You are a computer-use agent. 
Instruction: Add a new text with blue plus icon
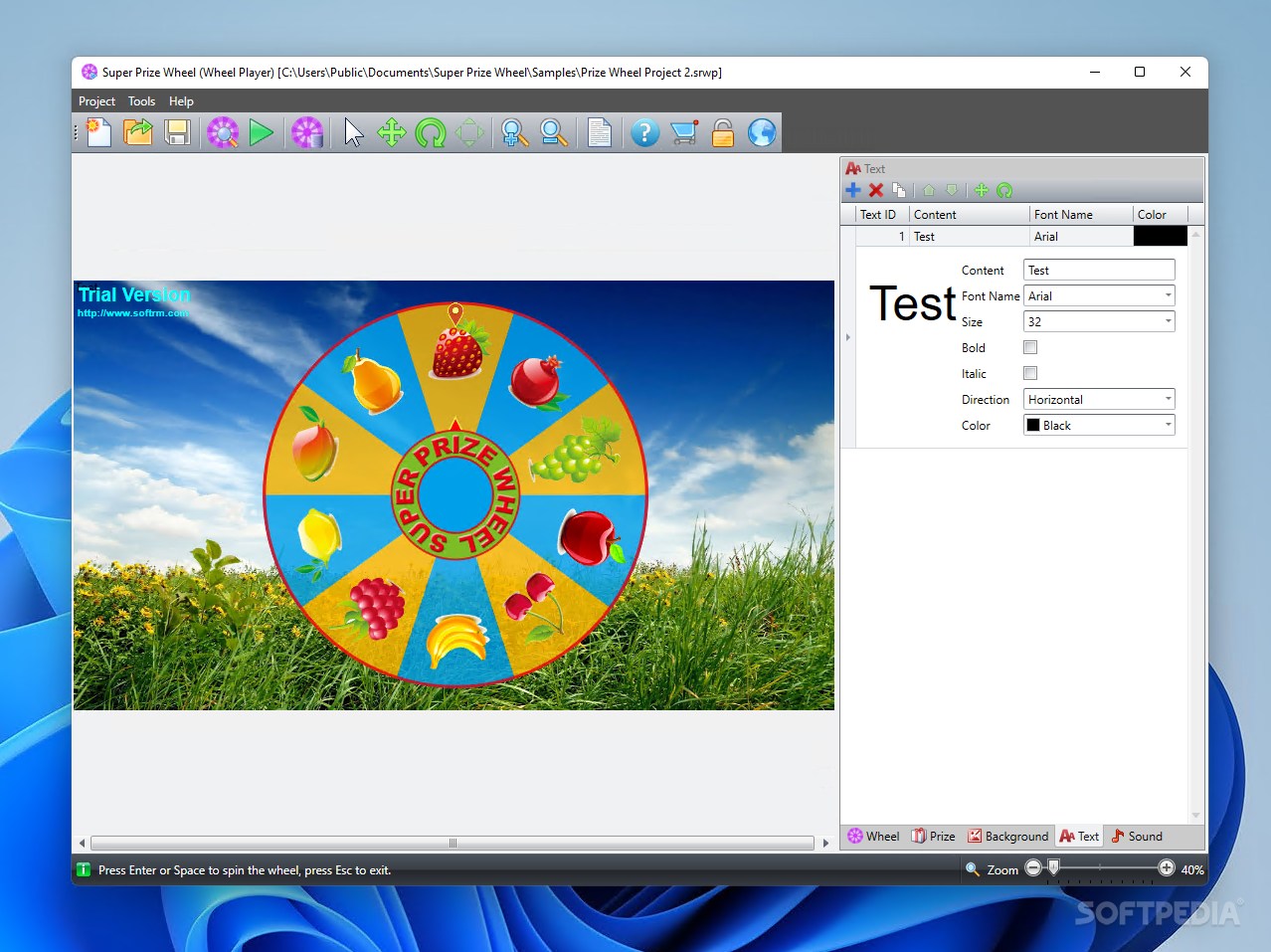(853, 190)
